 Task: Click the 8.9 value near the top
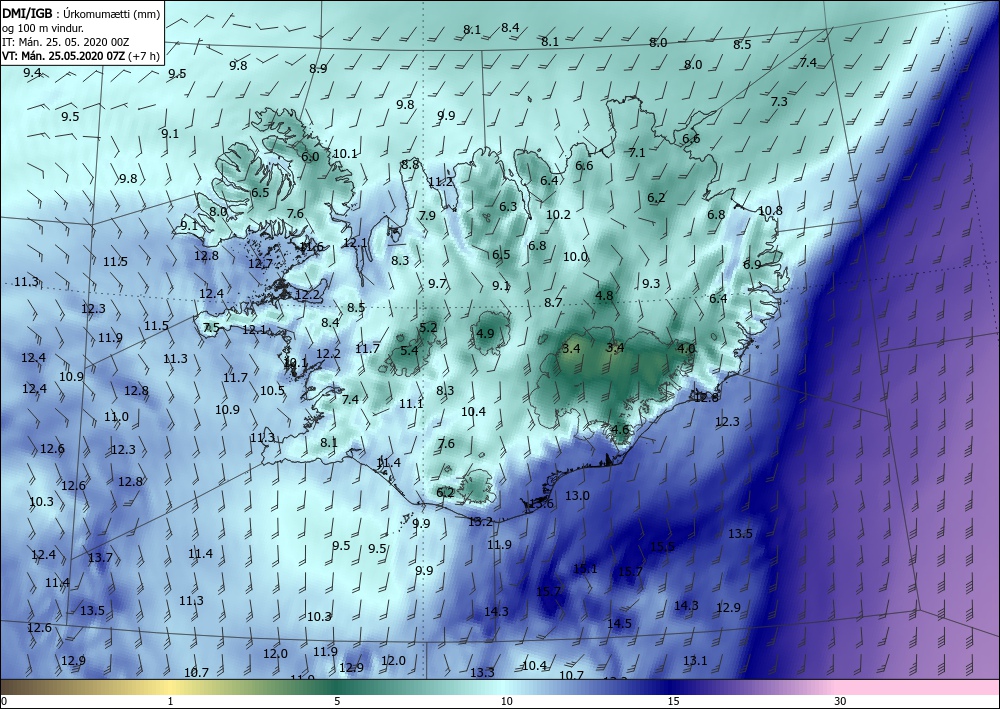coord(318,68)
